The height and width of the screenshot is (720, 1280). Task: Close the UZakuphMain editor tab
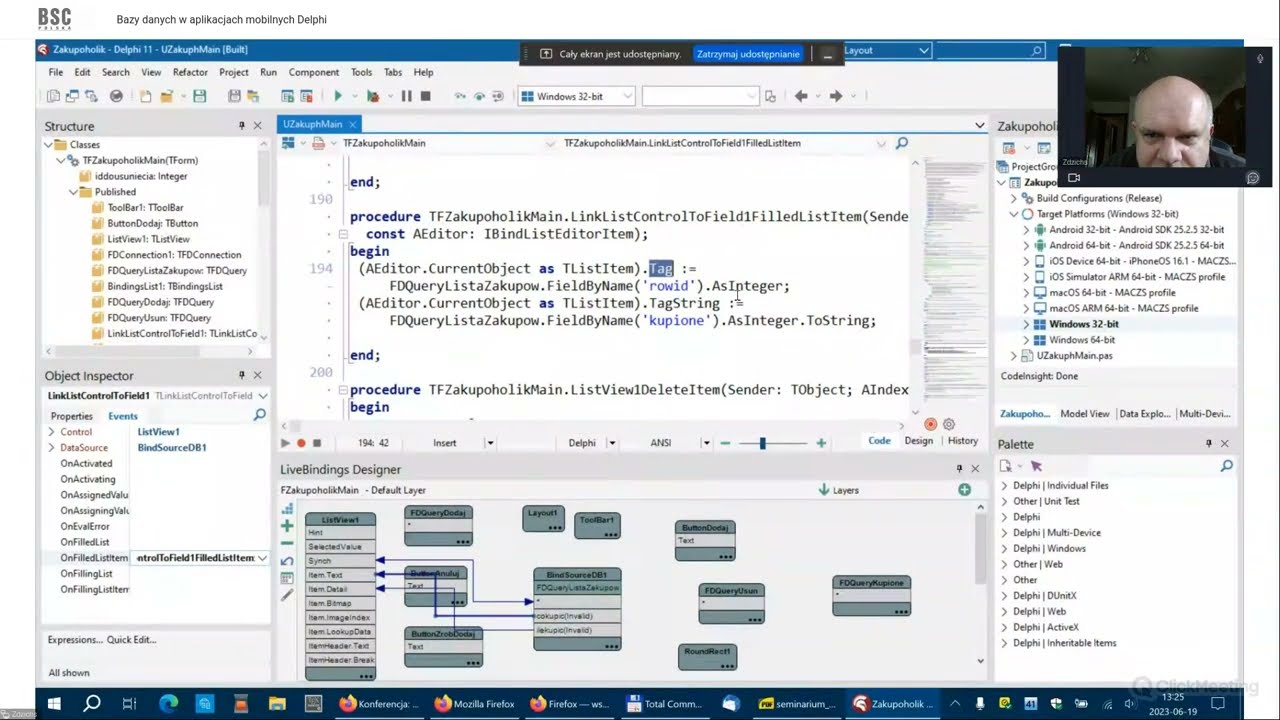tap(353, 124)
